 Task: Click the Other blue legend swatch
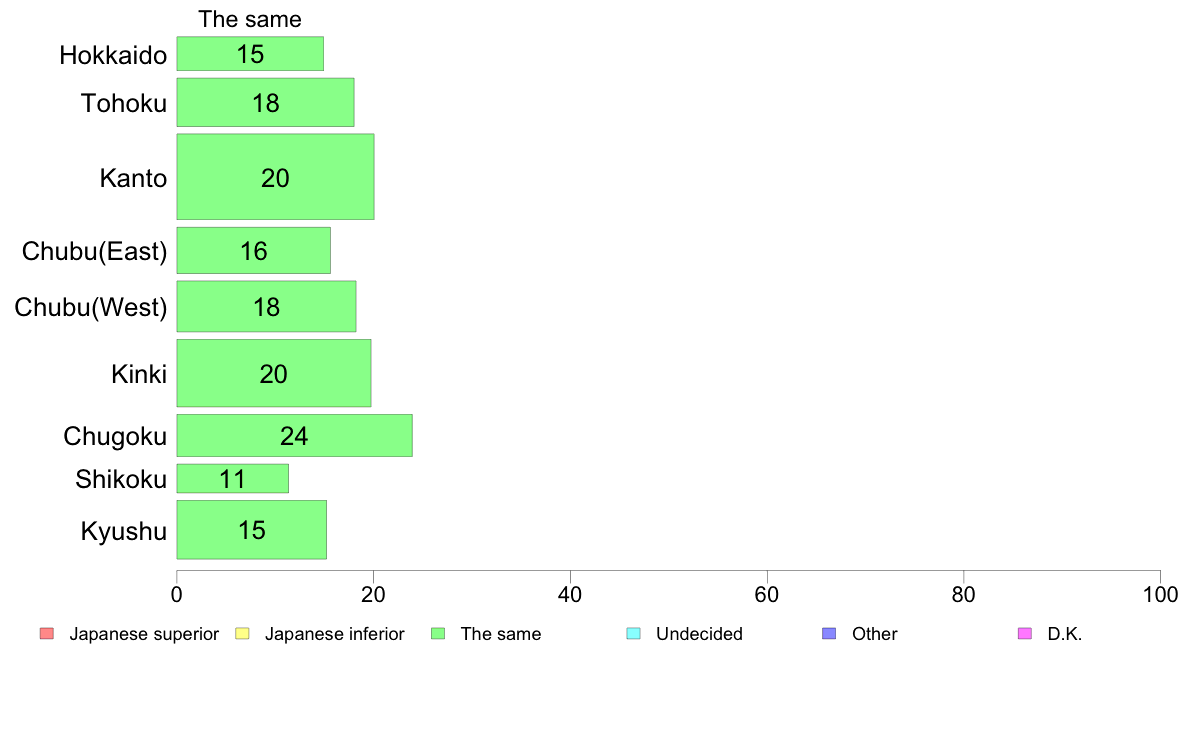[830, 634]
